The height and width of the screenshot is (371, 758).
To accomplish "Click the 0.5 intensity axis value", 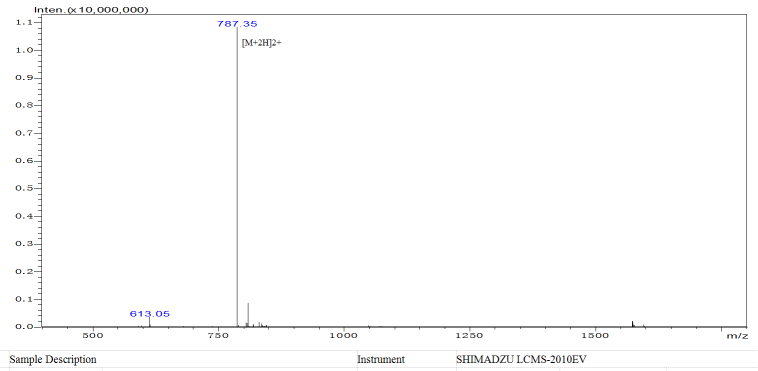I will [23, 188].
